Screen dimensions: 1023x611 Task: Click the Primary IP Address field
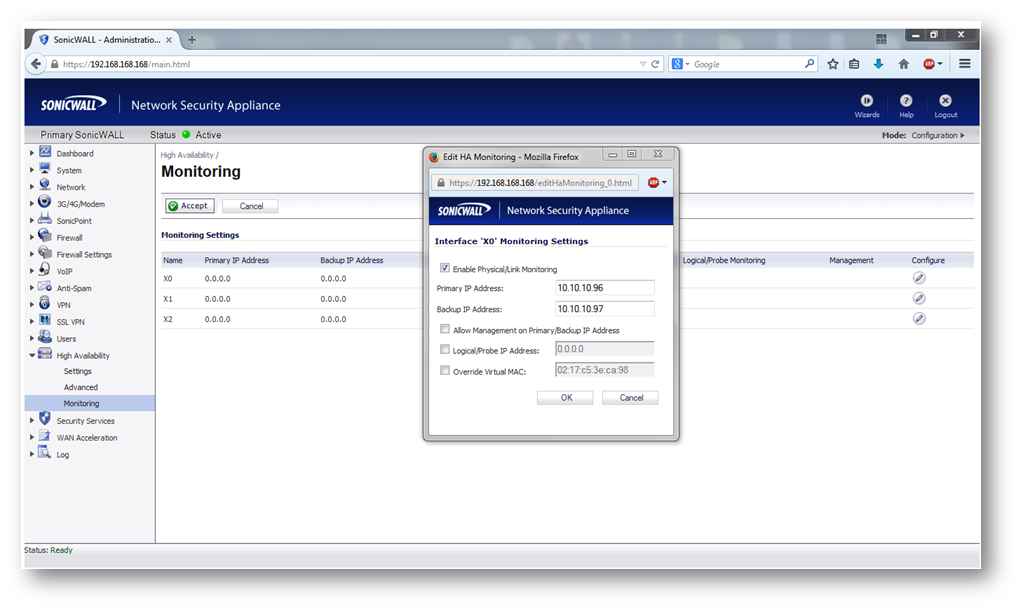pos(604,288)
